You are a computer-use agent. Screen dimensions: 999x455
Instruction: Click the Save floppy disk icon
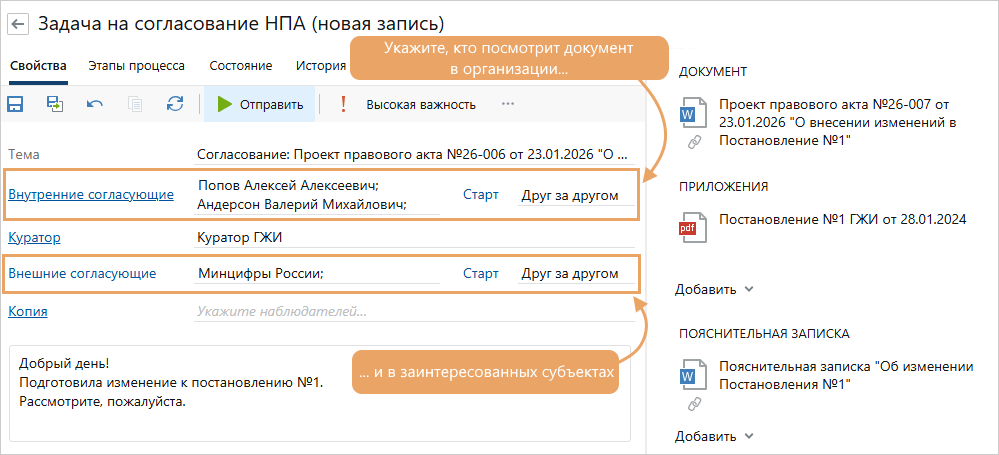pyautogui.click(x=16, y=104)
